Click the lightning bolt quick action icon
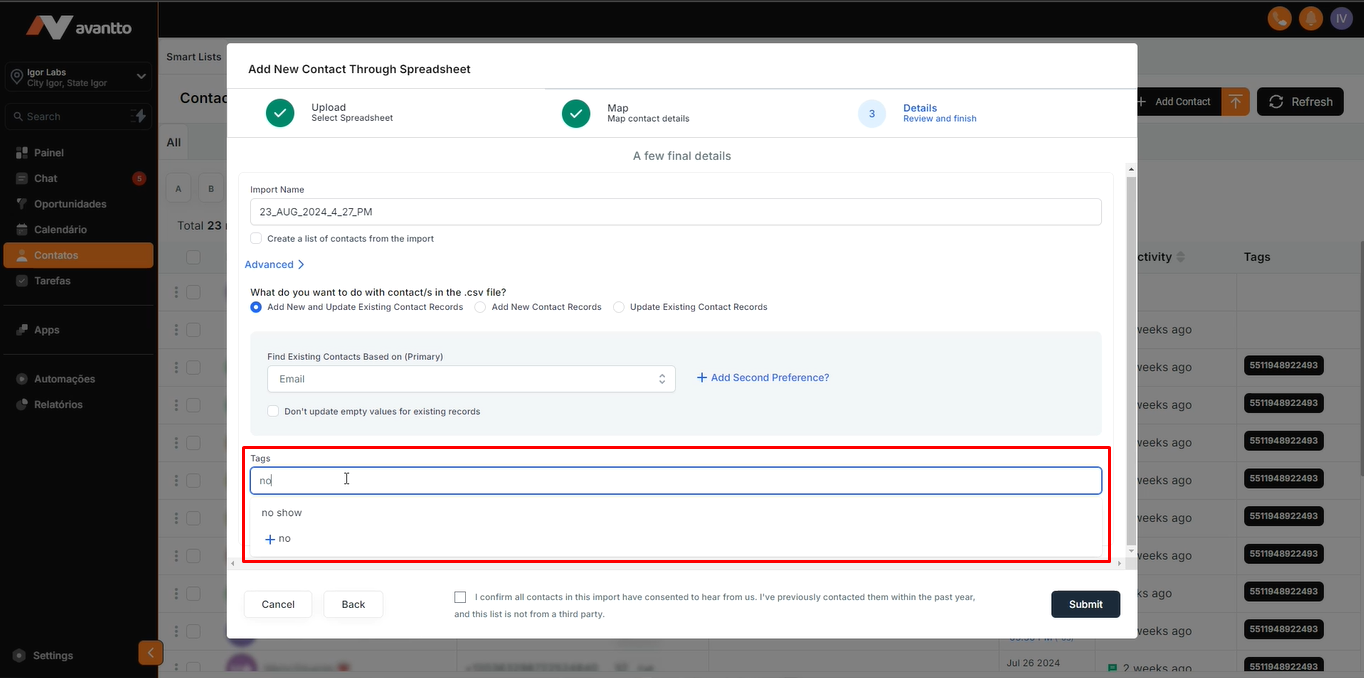Image resolution: width=1364 pixels, height=678 pixels. click(x=140, y=116)
